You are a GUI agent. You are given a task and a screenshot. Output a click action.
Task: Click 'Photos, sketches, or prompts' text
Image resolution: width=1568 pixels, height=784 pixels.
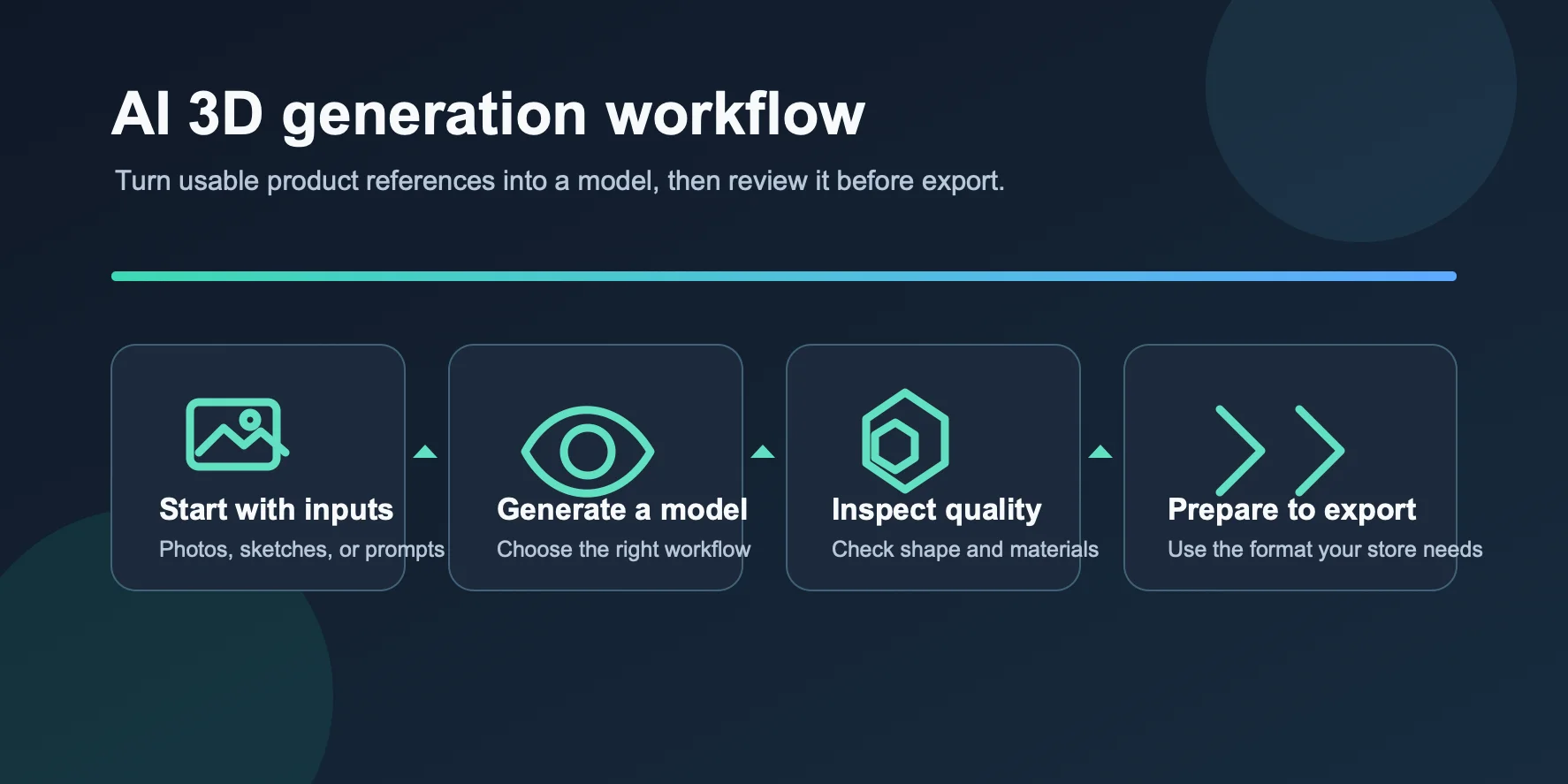pos(301,550)
